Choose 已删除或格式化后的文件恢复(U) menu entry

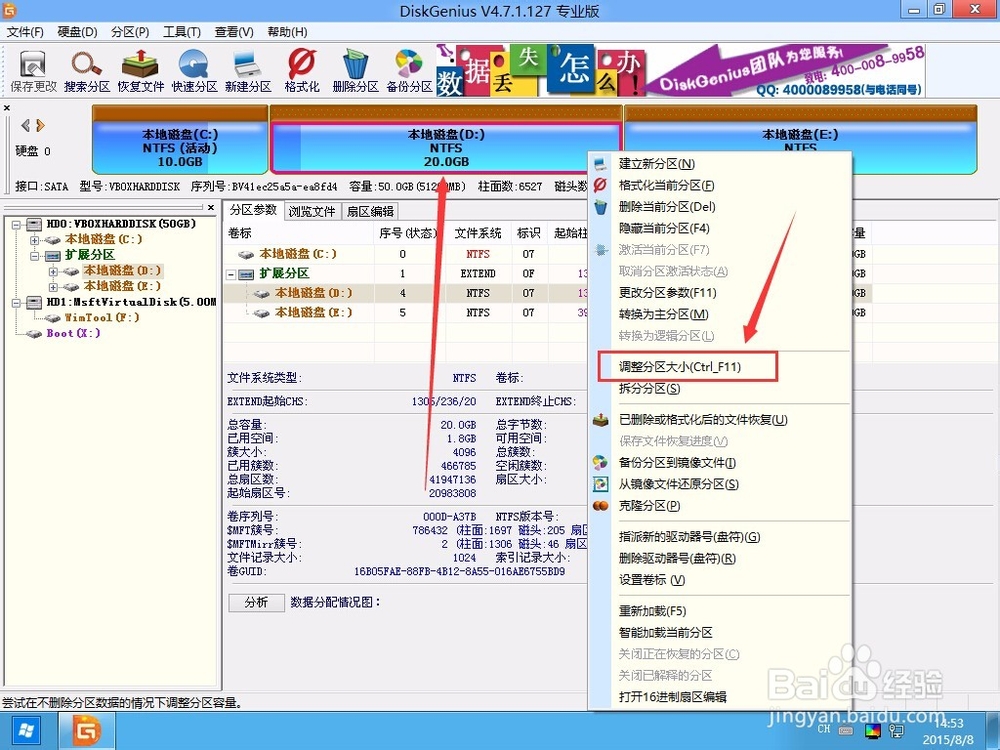pos(719,420)
